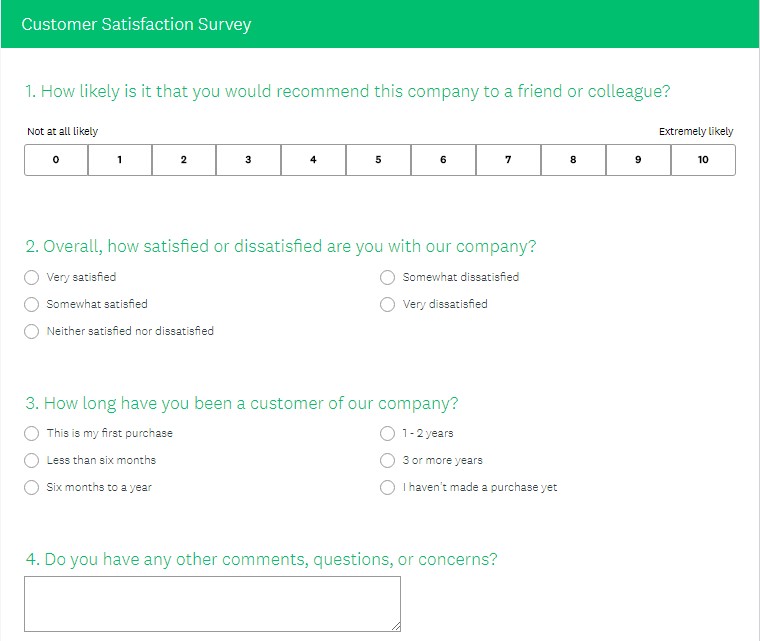Select the Very dissatisfied option
Image resolution: width=760 pixels, height=641 pixels.
[387, 304]
